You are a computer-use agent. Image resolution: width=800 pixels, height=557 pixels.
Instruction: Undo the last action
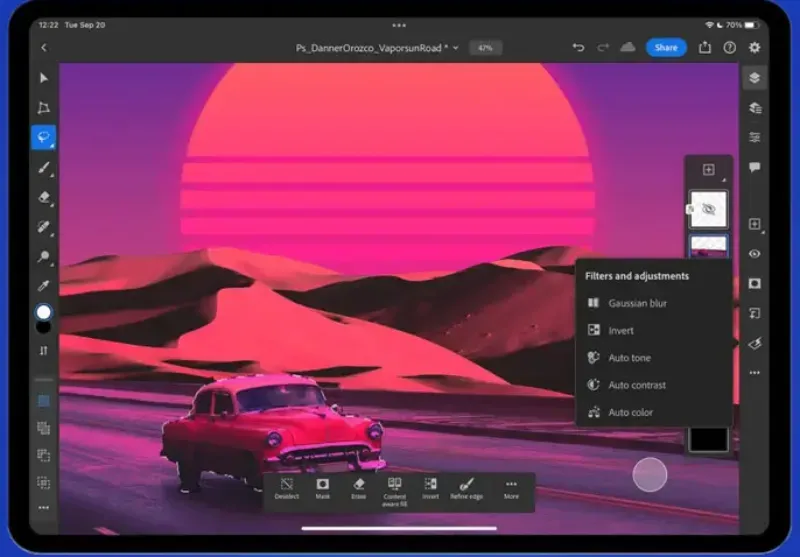tap(578, 47)
